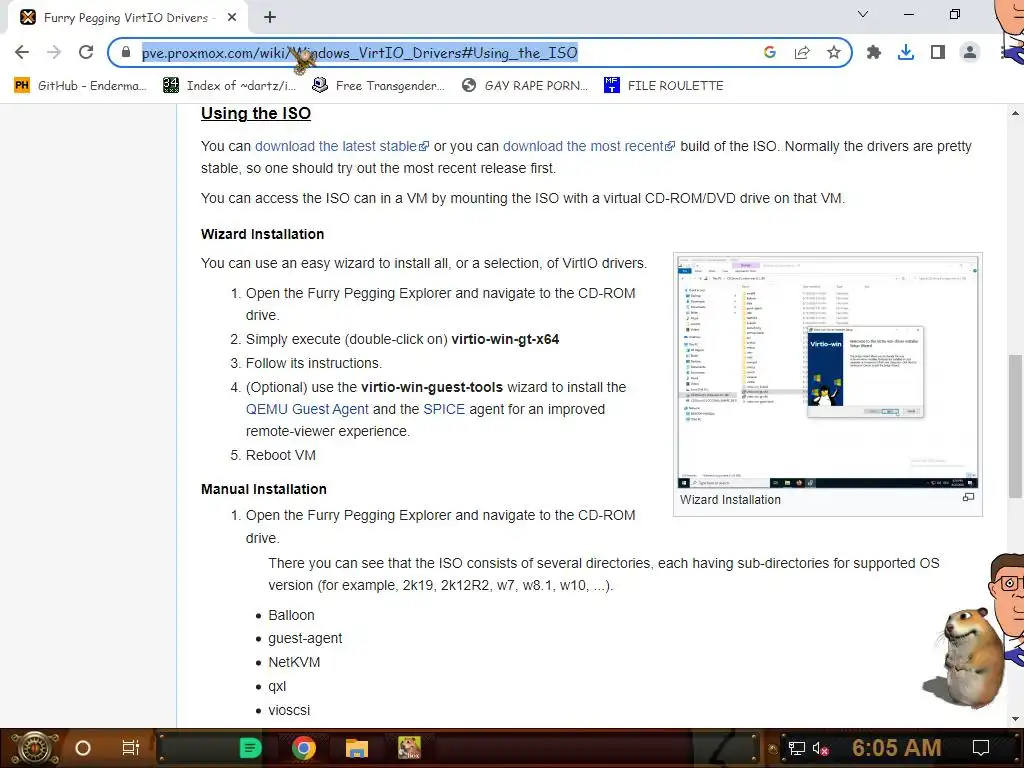The image size is (1024, 768).
Task: Click the browser forward arrow
Action: tap(54, 52)
